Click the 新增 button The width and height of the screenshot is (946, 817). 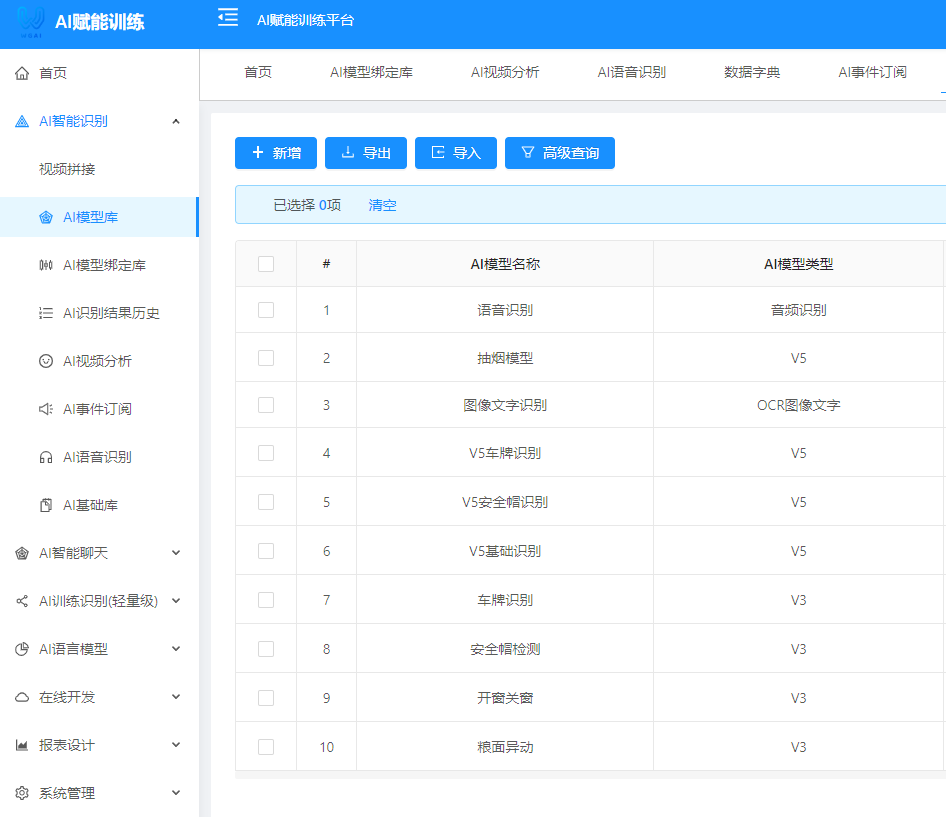[275, 153]
